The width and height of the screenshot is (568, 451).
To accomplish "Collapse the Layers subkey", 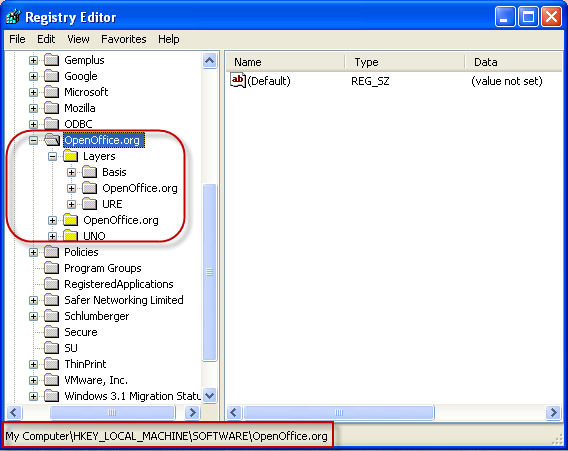I will click(x=53, y=156).
